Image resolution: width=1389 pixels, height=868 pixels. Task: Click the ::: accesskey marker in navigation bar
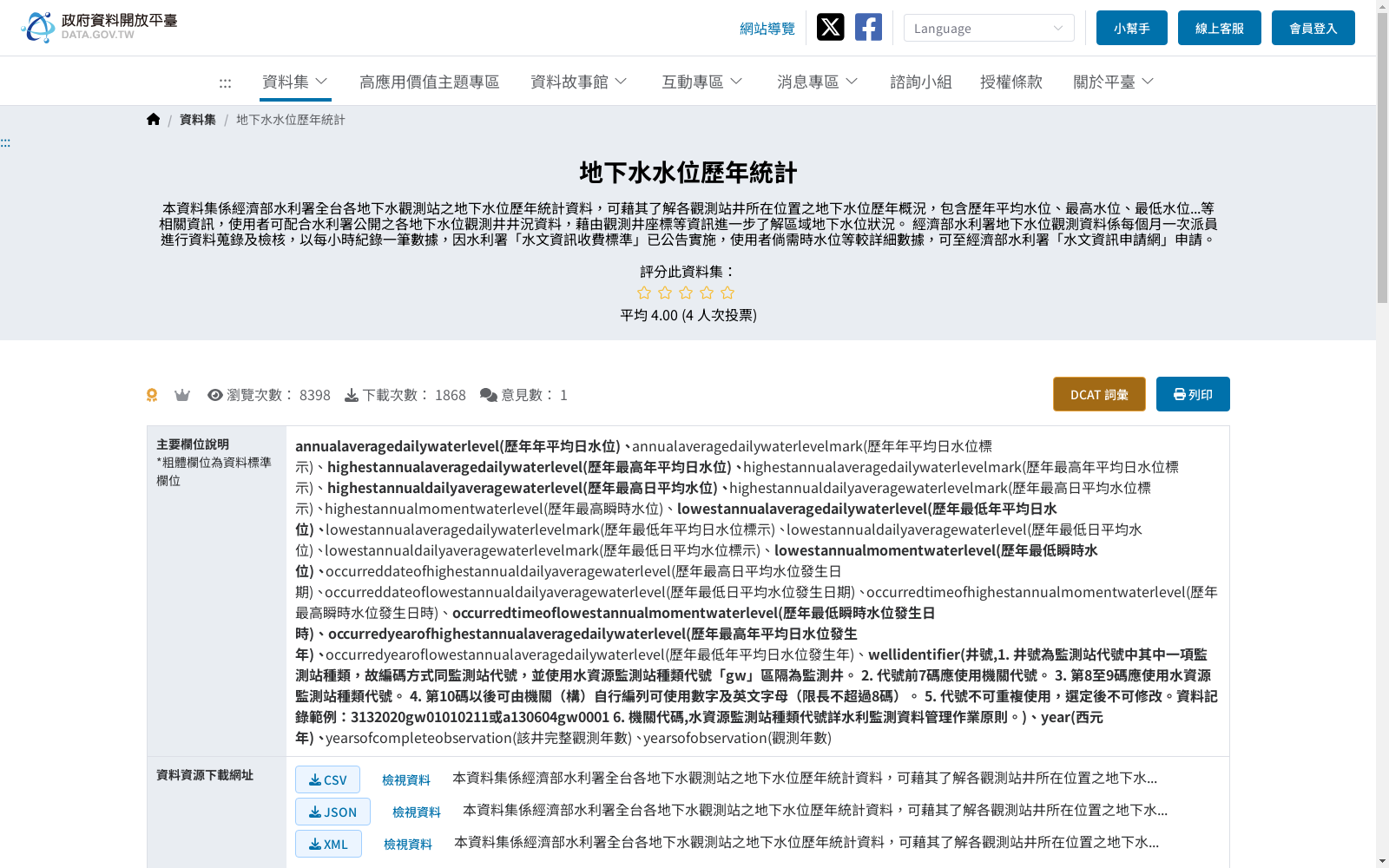click(x=225, y=83)
